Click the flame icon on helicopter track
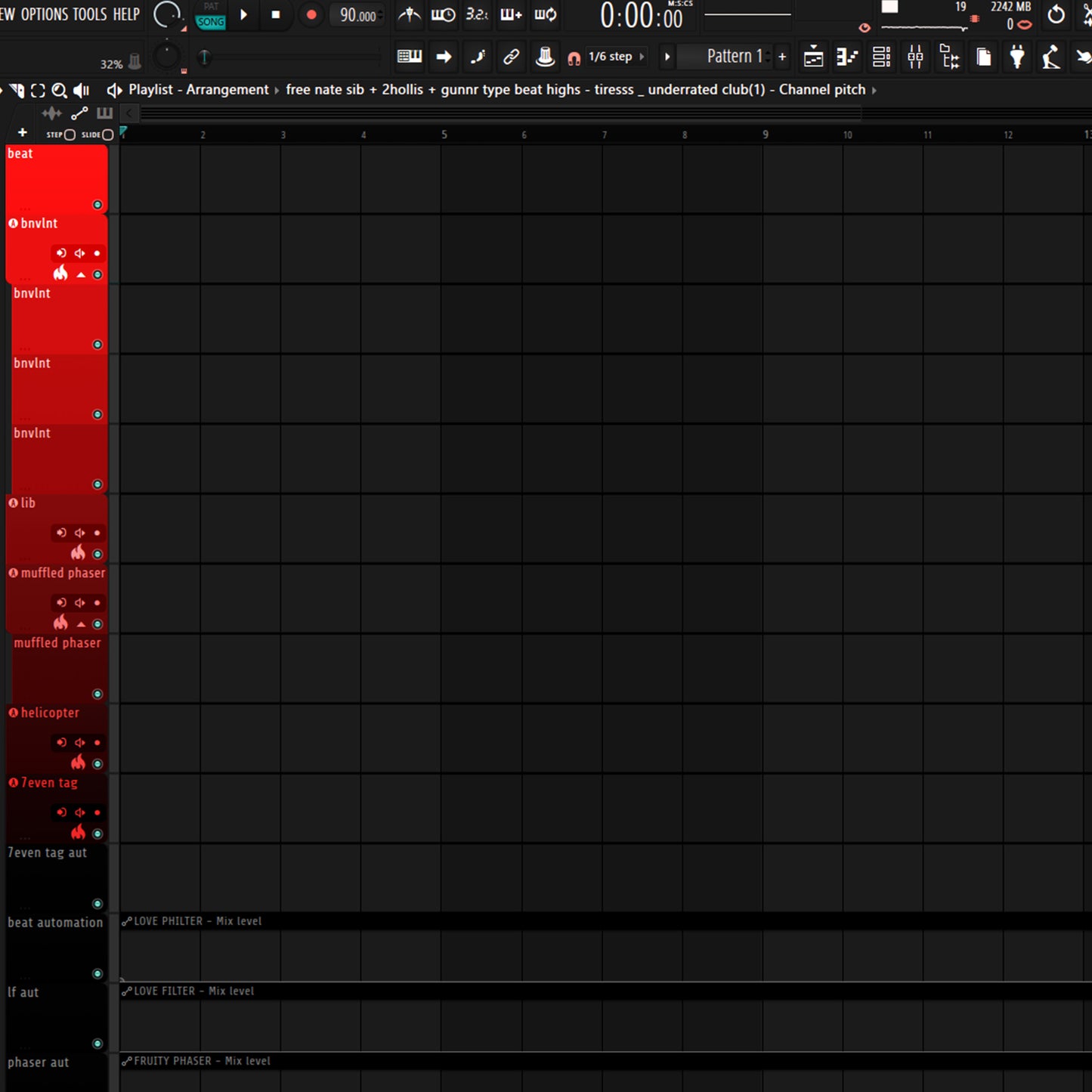This screenshot has height=1092, width=1092. click(x=78, y=762)
